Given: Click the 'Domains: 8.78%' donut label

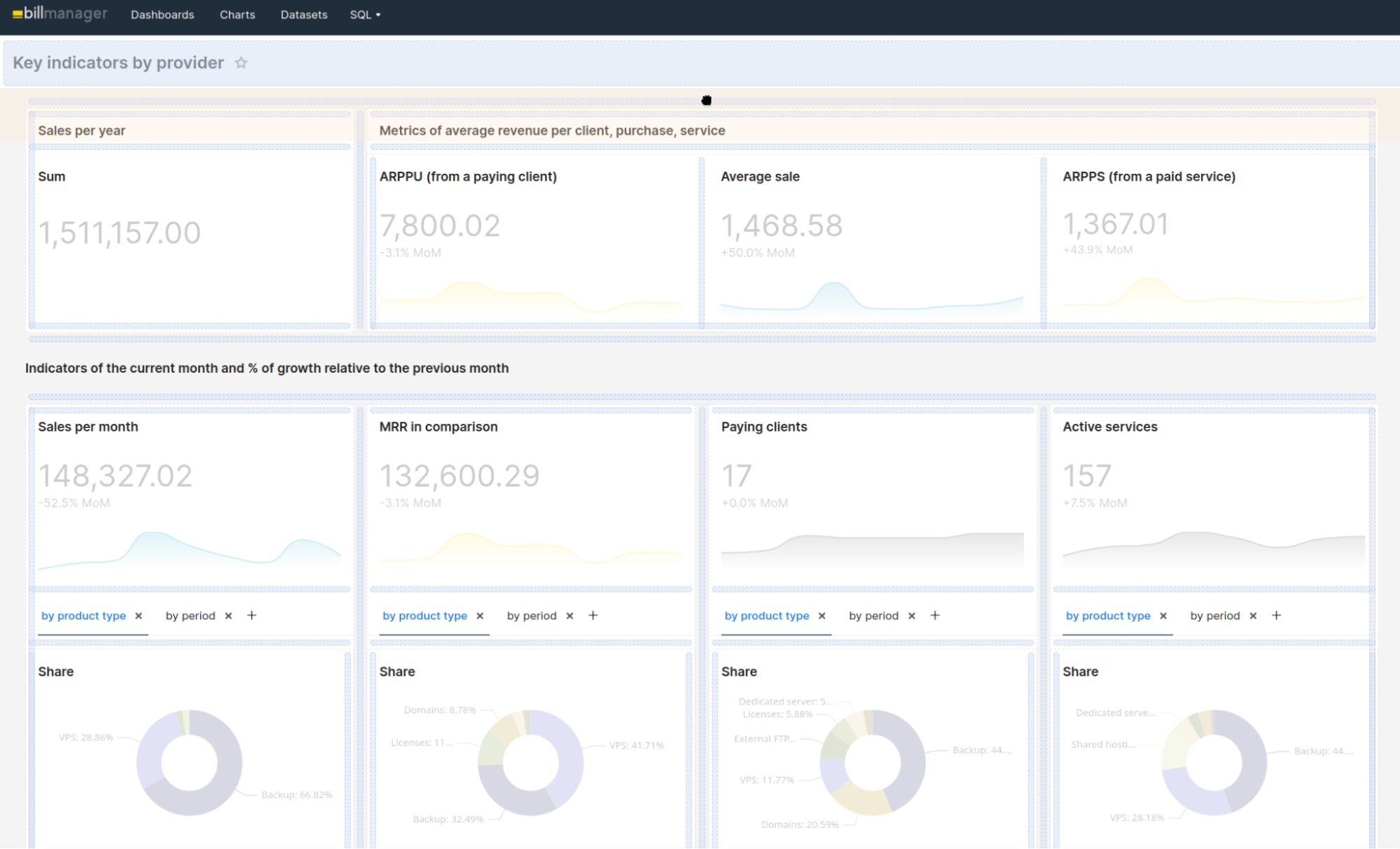Looking at the screenshot, I should [440, 710].
